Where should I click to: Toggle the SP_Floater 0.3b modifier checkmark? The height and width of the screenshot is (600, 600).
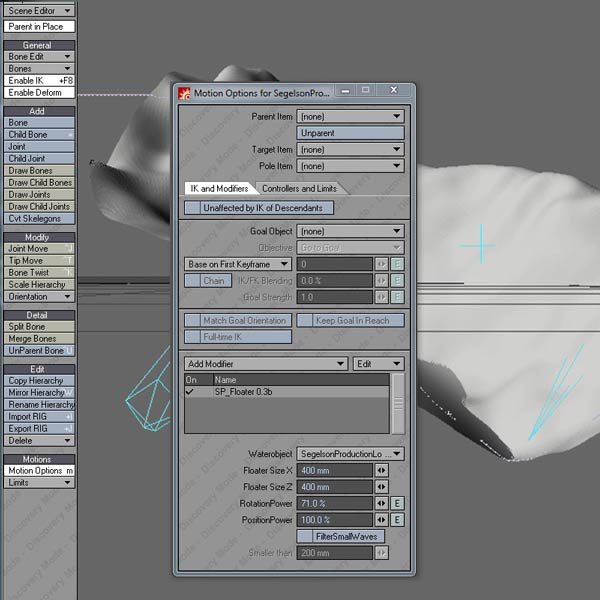click(190, 392)
